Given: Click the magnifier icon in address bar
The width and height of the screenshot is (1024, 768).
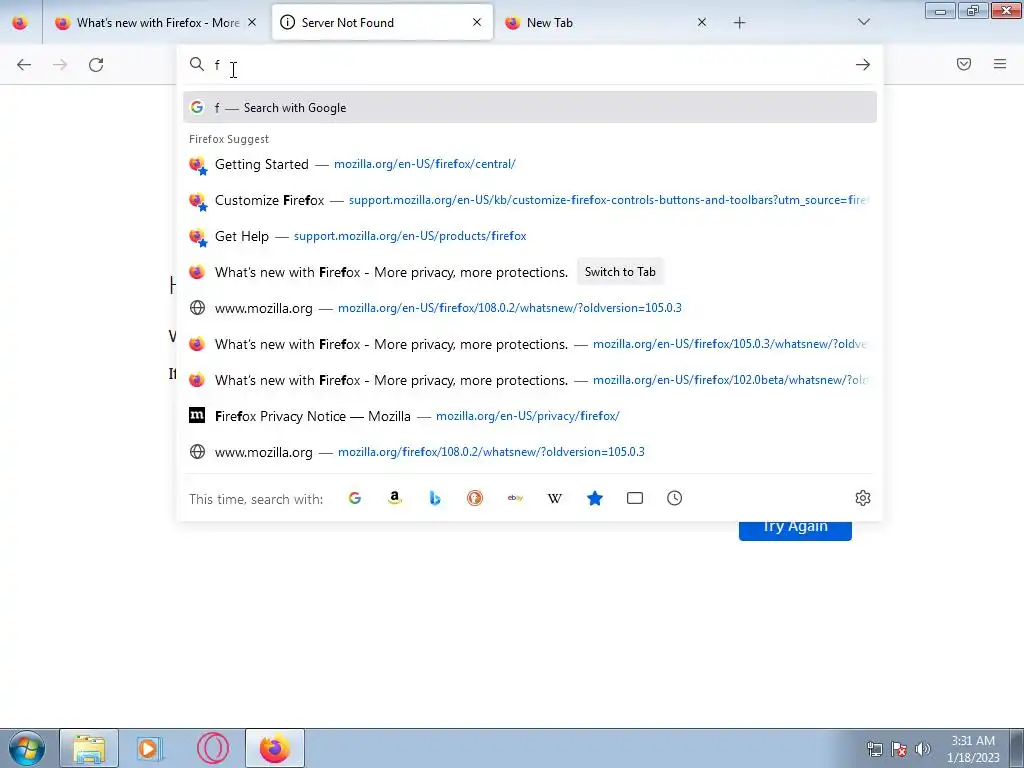Looking at the screenshot, I should pyautogui.click(x=197, y=64).
